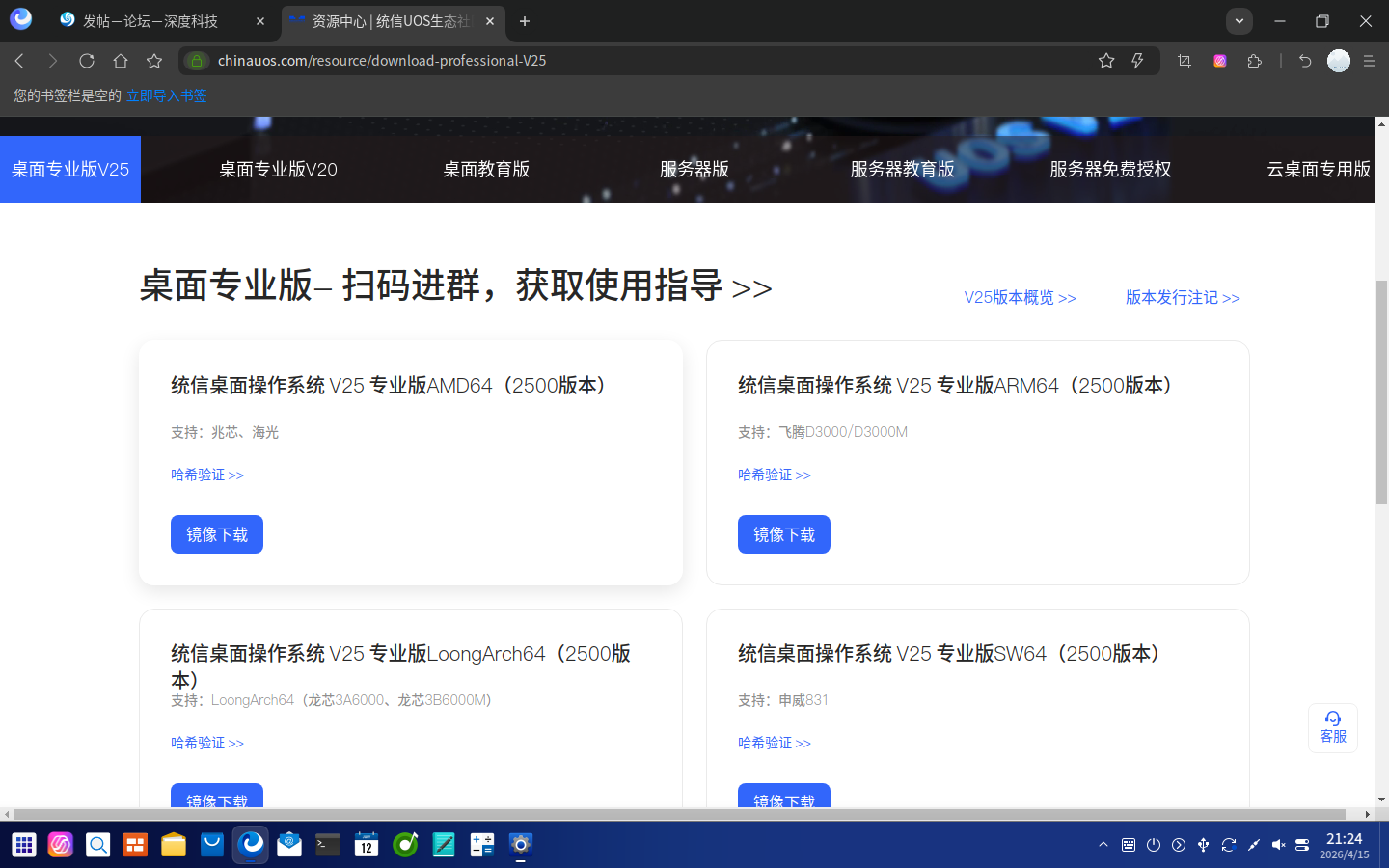1389x868 pixels.
Task: Switch to the 服务器免费授权 tab
Action: click(1110, 170)
